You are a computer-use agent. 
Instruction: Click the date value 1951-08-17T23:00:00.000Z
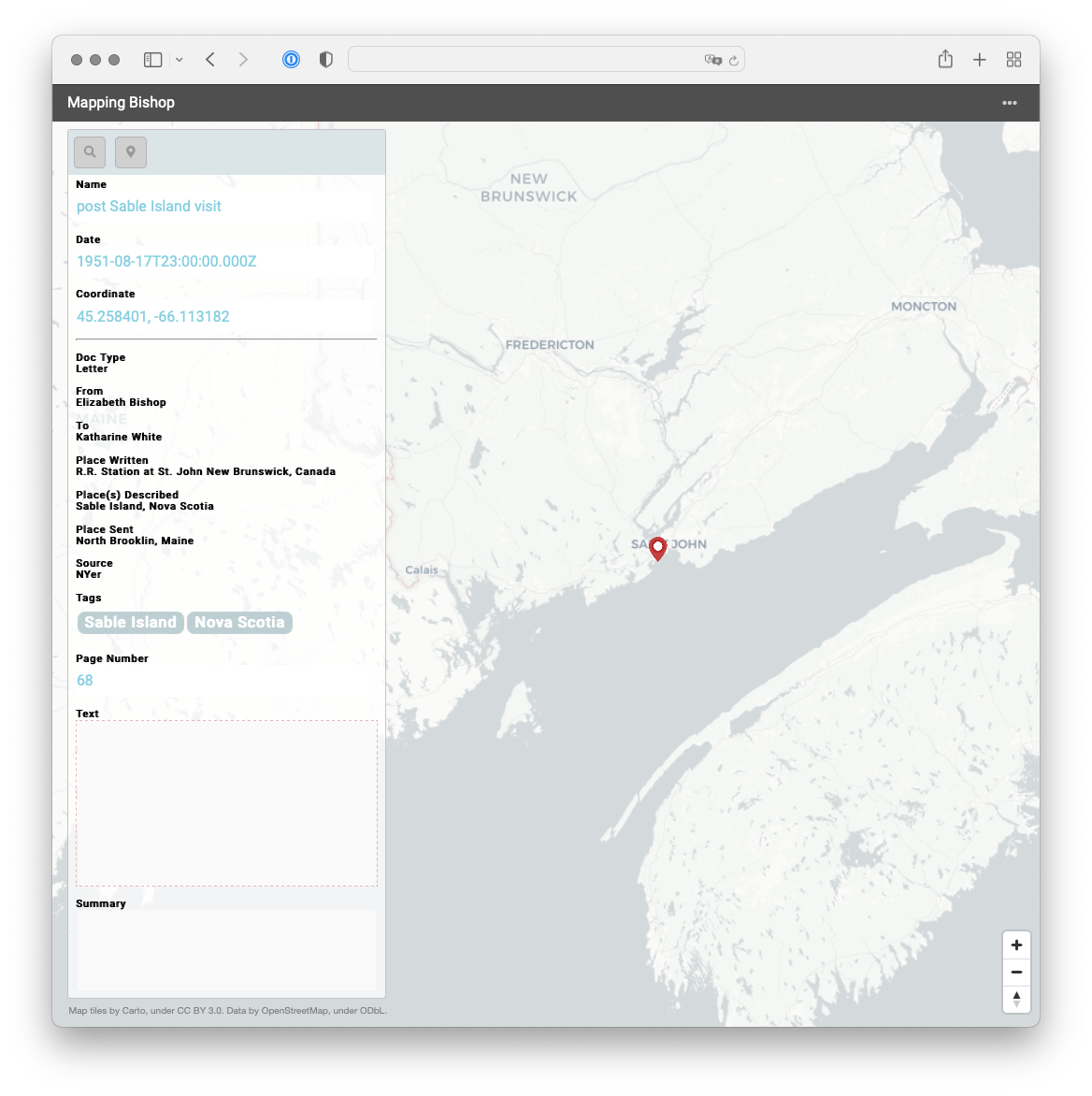166,262
